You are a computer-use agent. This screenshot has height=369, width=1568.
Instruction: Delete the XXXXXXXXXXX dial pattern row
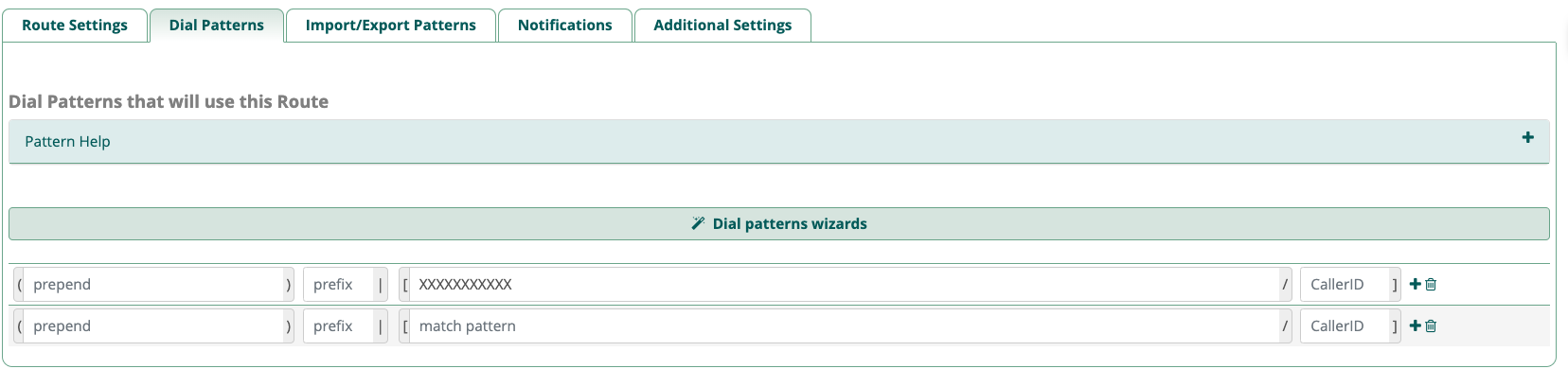(1431, 284)
